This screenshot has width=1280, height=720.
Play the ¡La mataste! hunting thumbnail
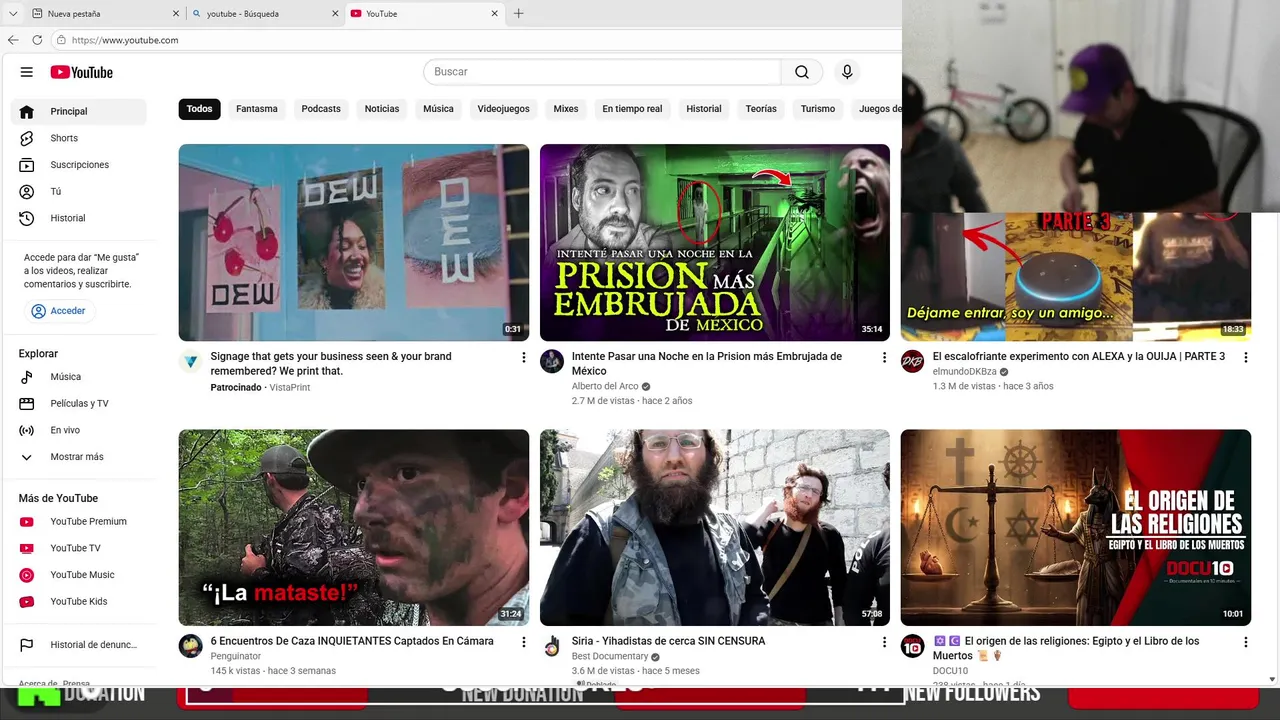pyautogui.click(x=354, y=528)
